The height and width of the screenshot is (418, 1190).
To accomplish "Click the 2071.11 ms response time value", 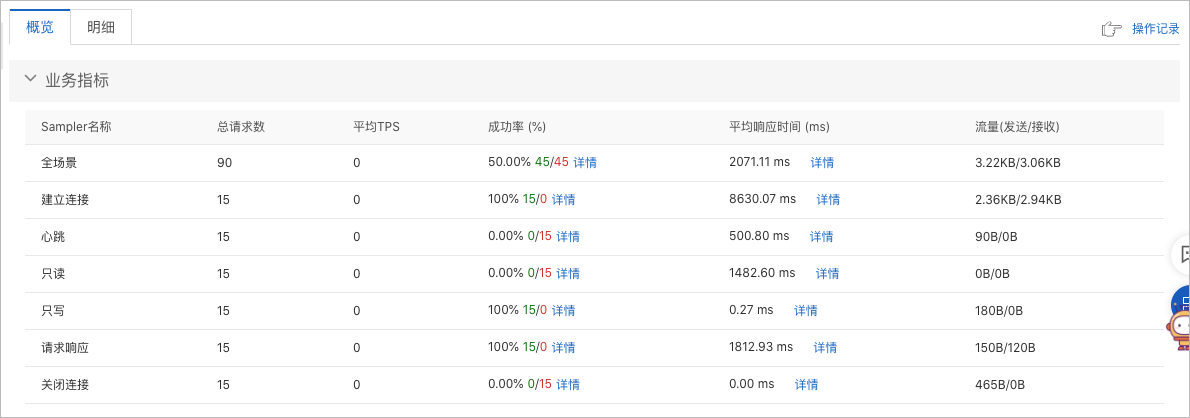I will point(760,162).
